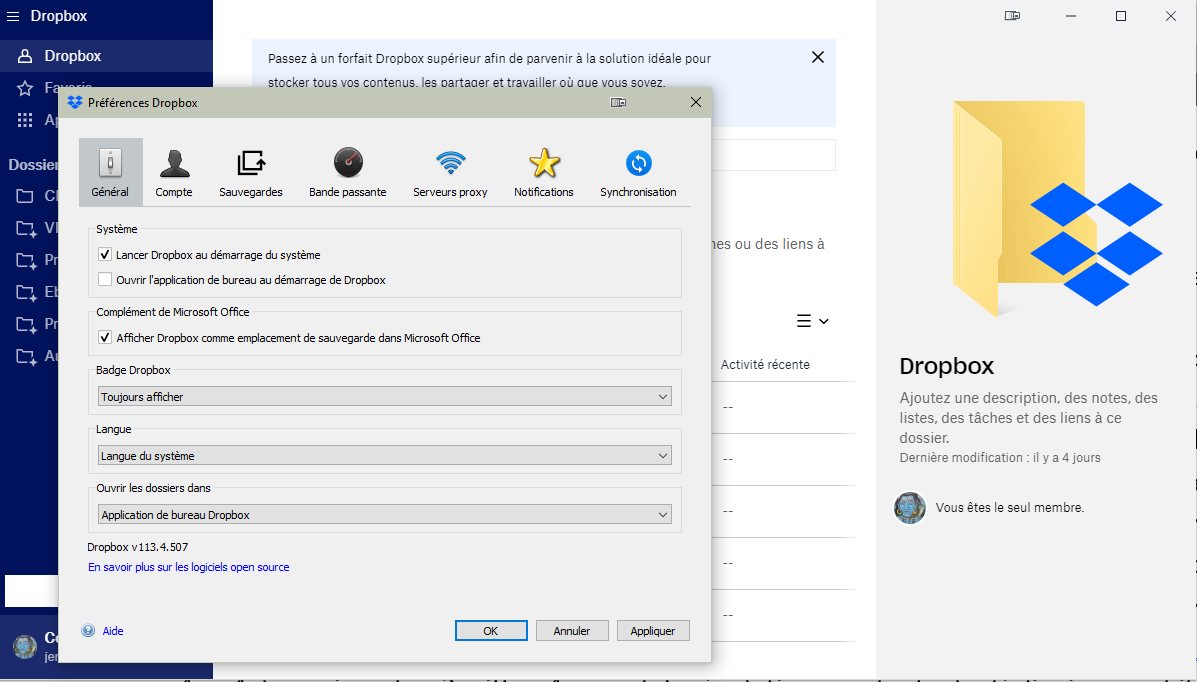
Task: Click the OK button
Action: [491, 630]
